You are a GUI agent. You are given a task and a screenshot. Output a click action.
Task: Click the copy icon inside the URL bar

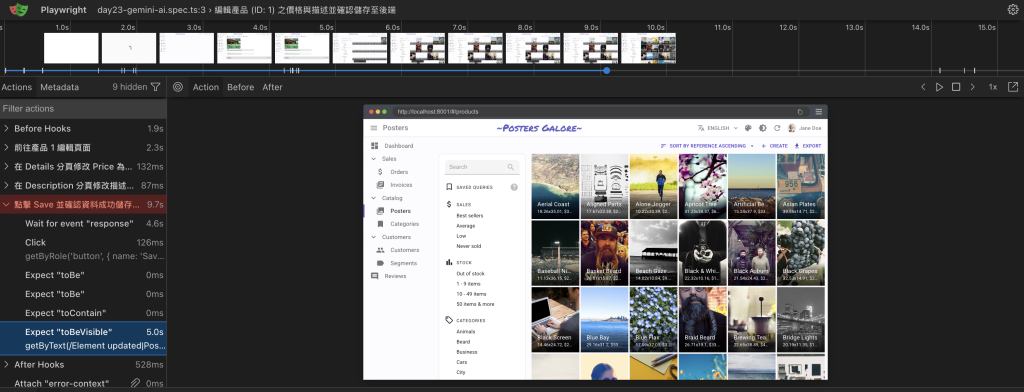point(801,112)
